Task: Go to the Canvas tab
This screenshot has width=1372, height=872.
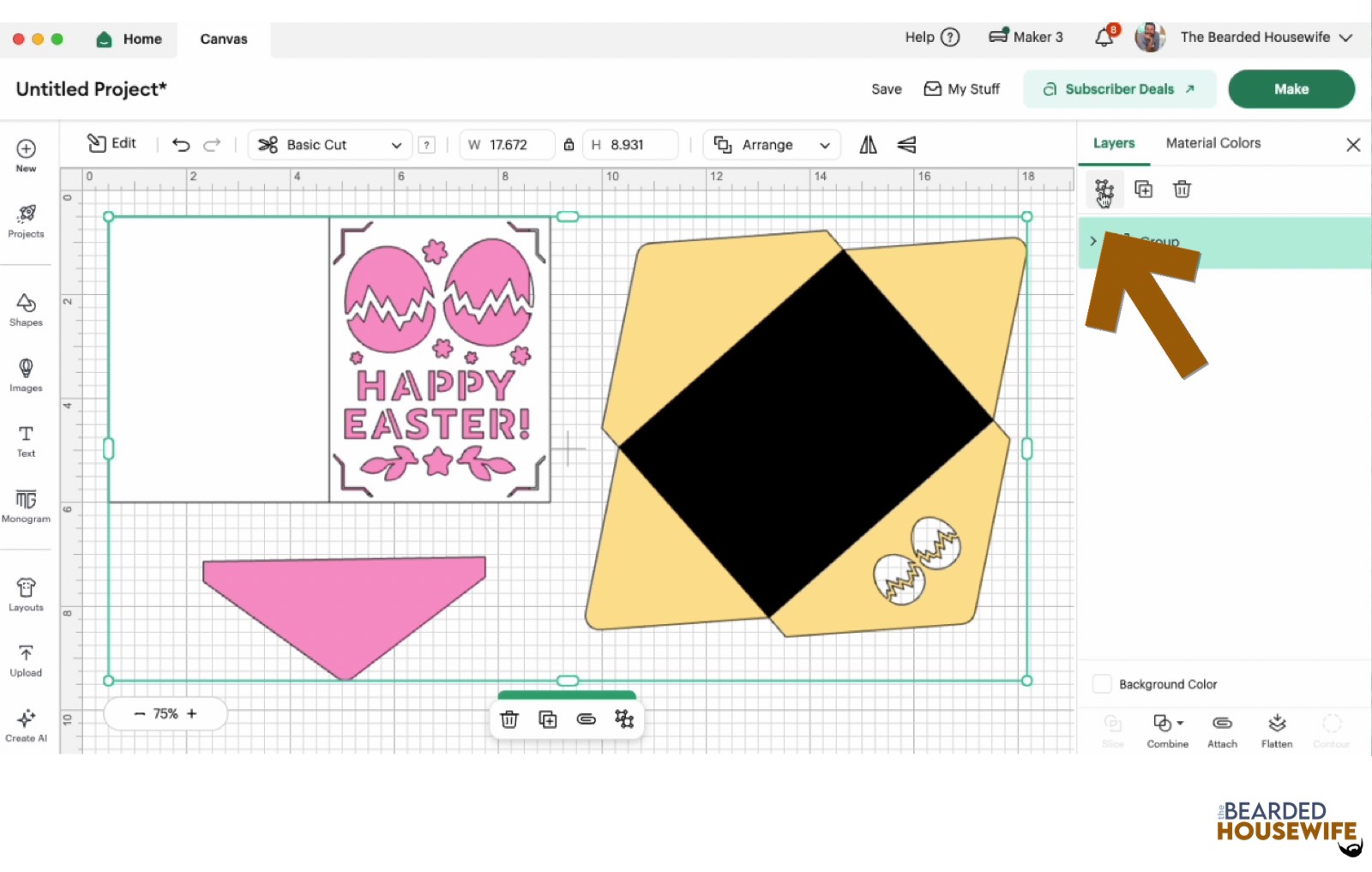Action: [x=222, y=39]
